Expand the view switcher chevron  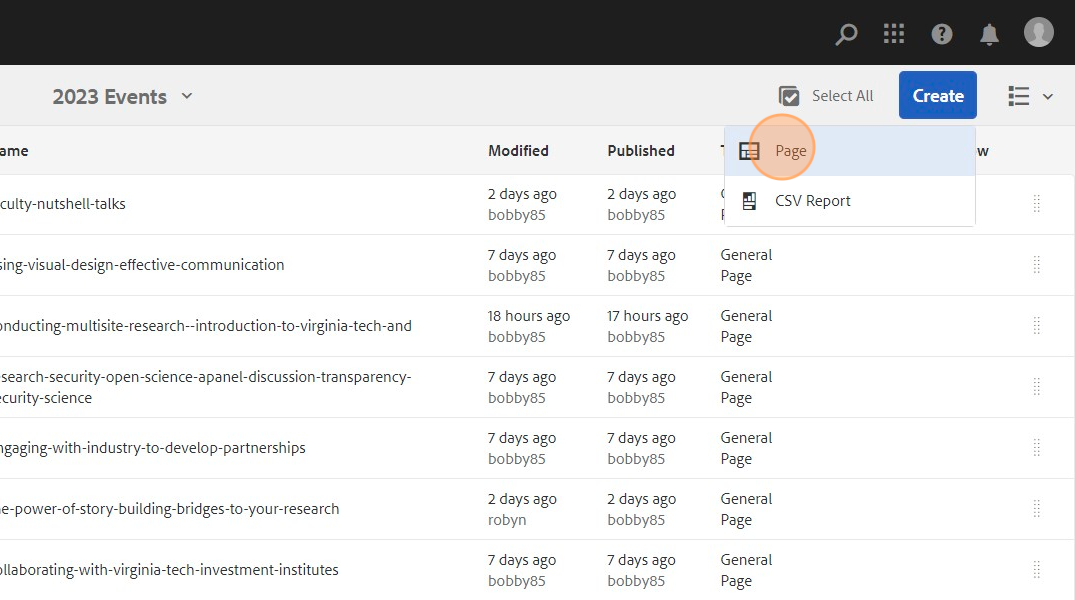click(1048, 97)
